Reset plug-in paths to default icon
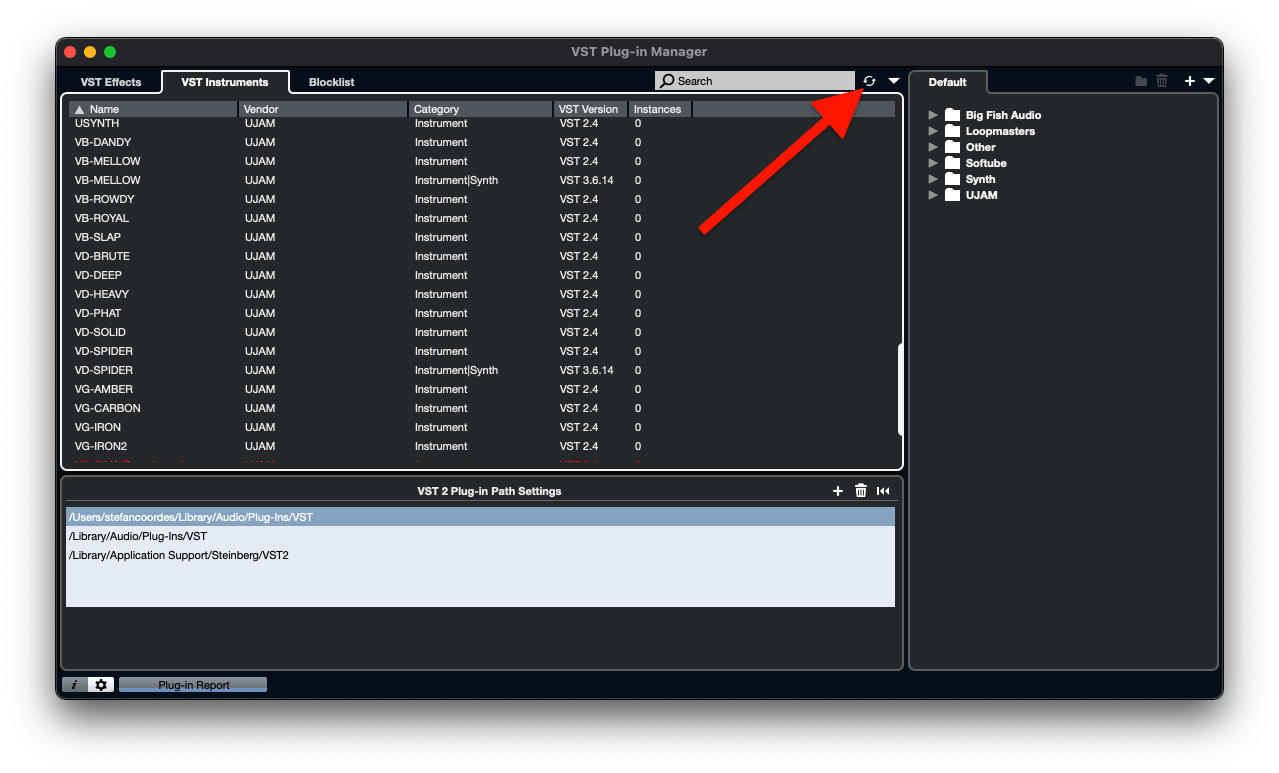This screenshot has height=773, width=1279. pyautogui.click(x=883, y=491)
